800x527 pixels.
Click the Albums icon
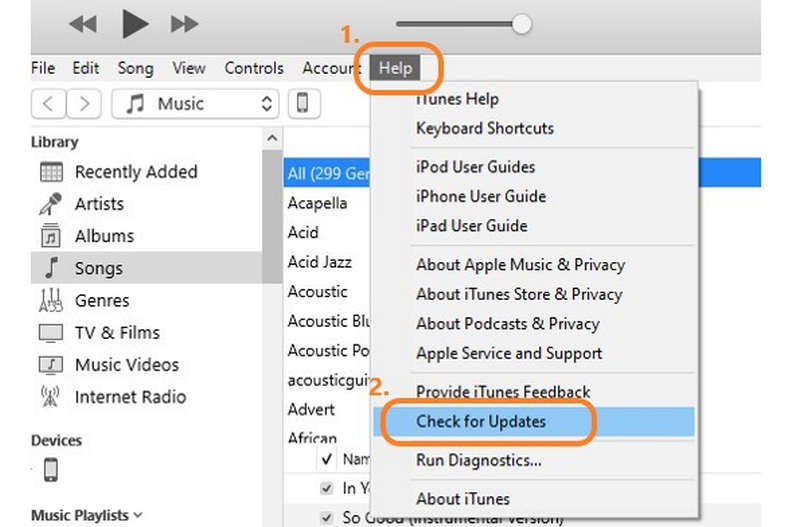tap(51, 235)
